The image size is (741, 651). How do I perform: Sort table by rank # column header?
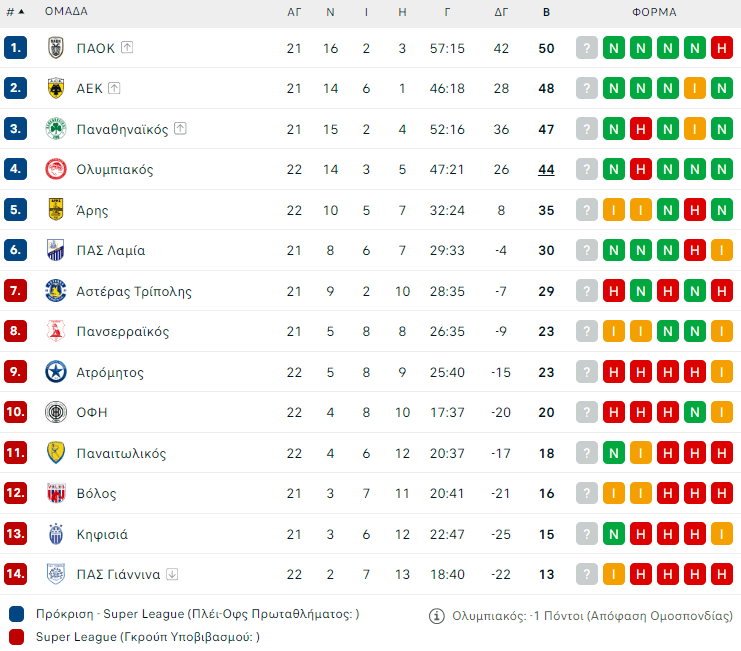[x=15, y=12]
